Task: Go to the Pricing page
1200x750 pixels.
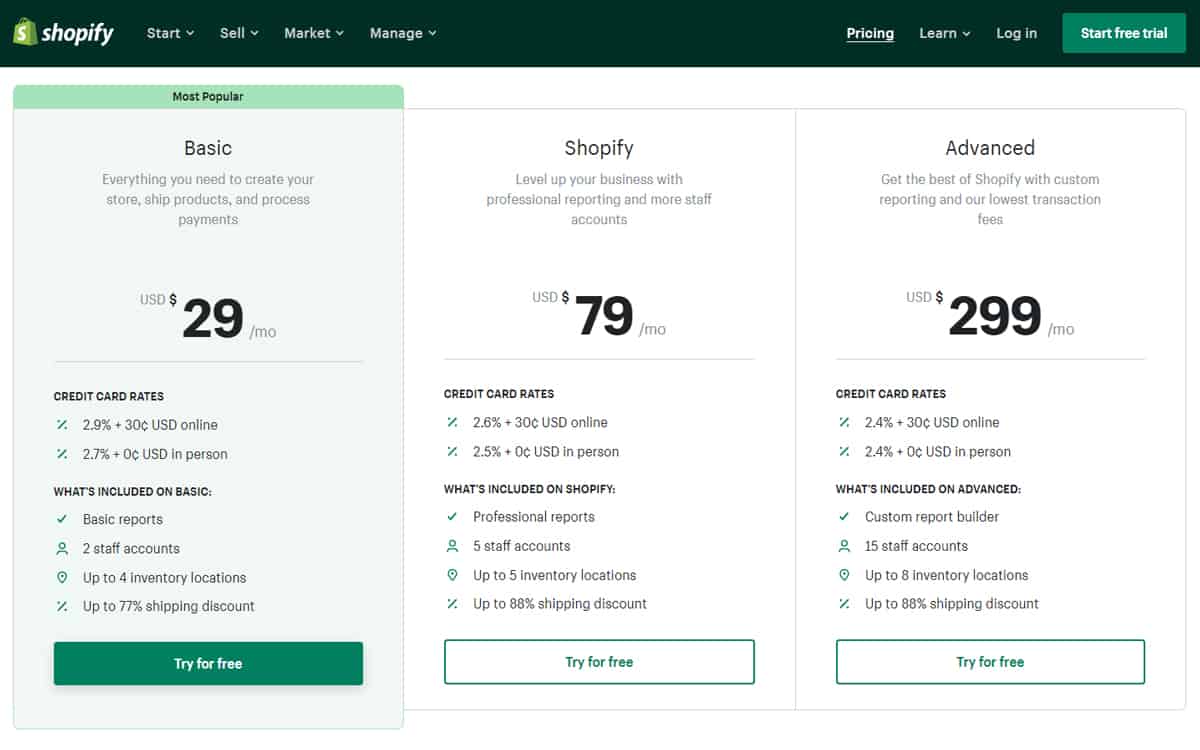Action: click(x=870, y=33)
